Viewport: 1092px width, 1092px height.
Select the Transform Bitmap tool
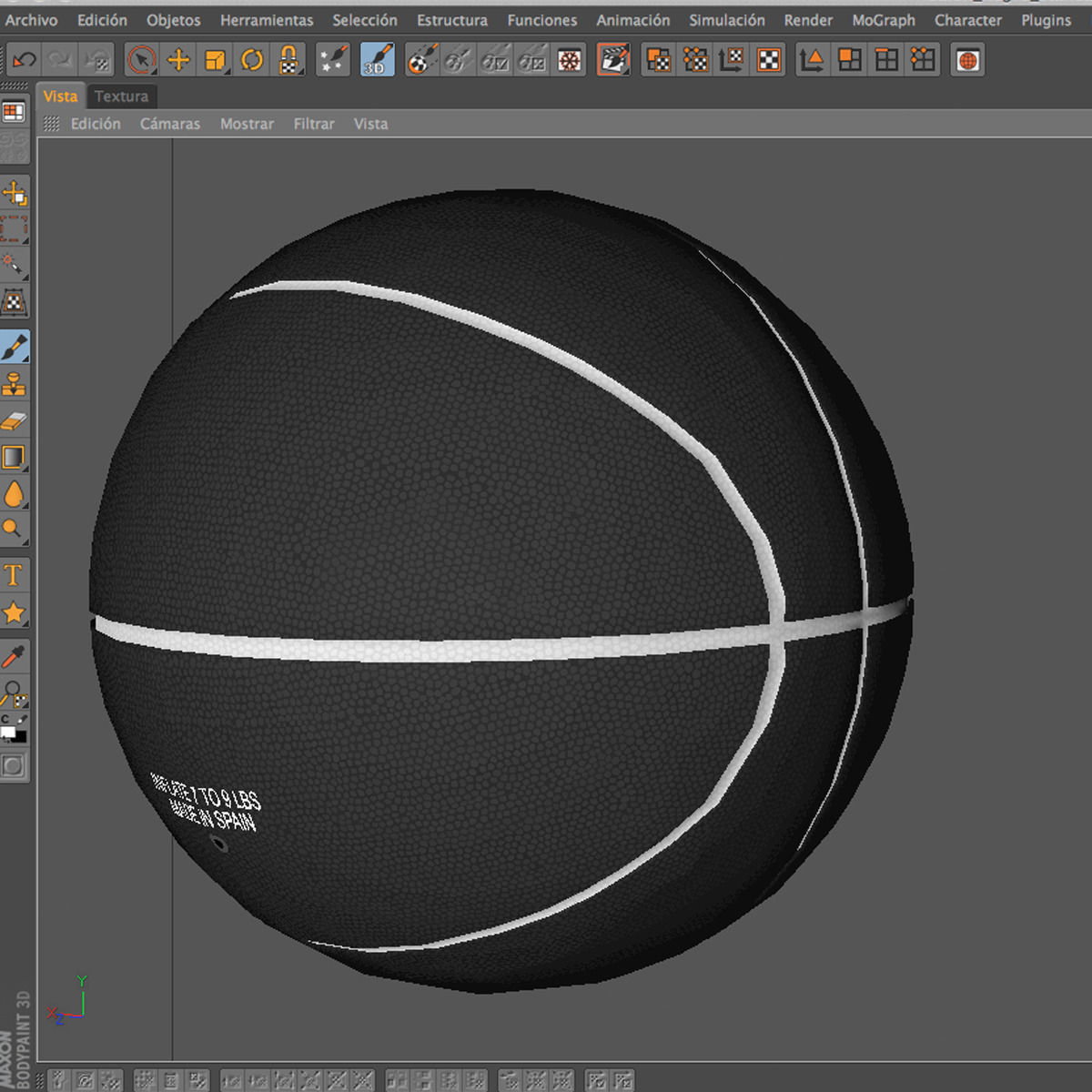pos(15,301)
